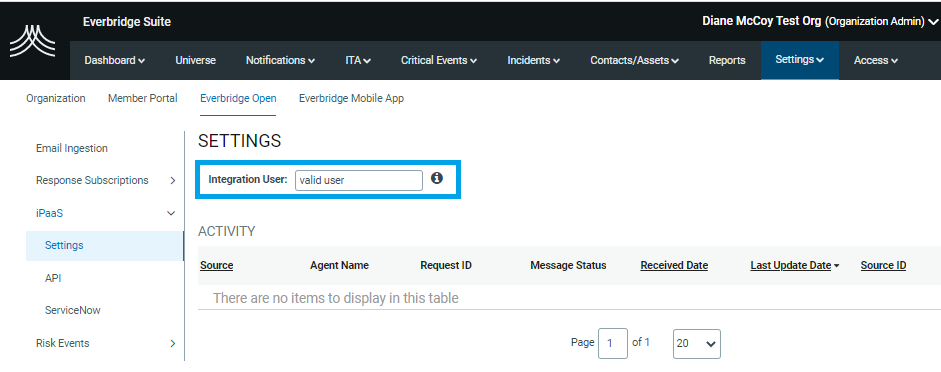
Task: Open the Settings menu in navbar
Action: 799,59
